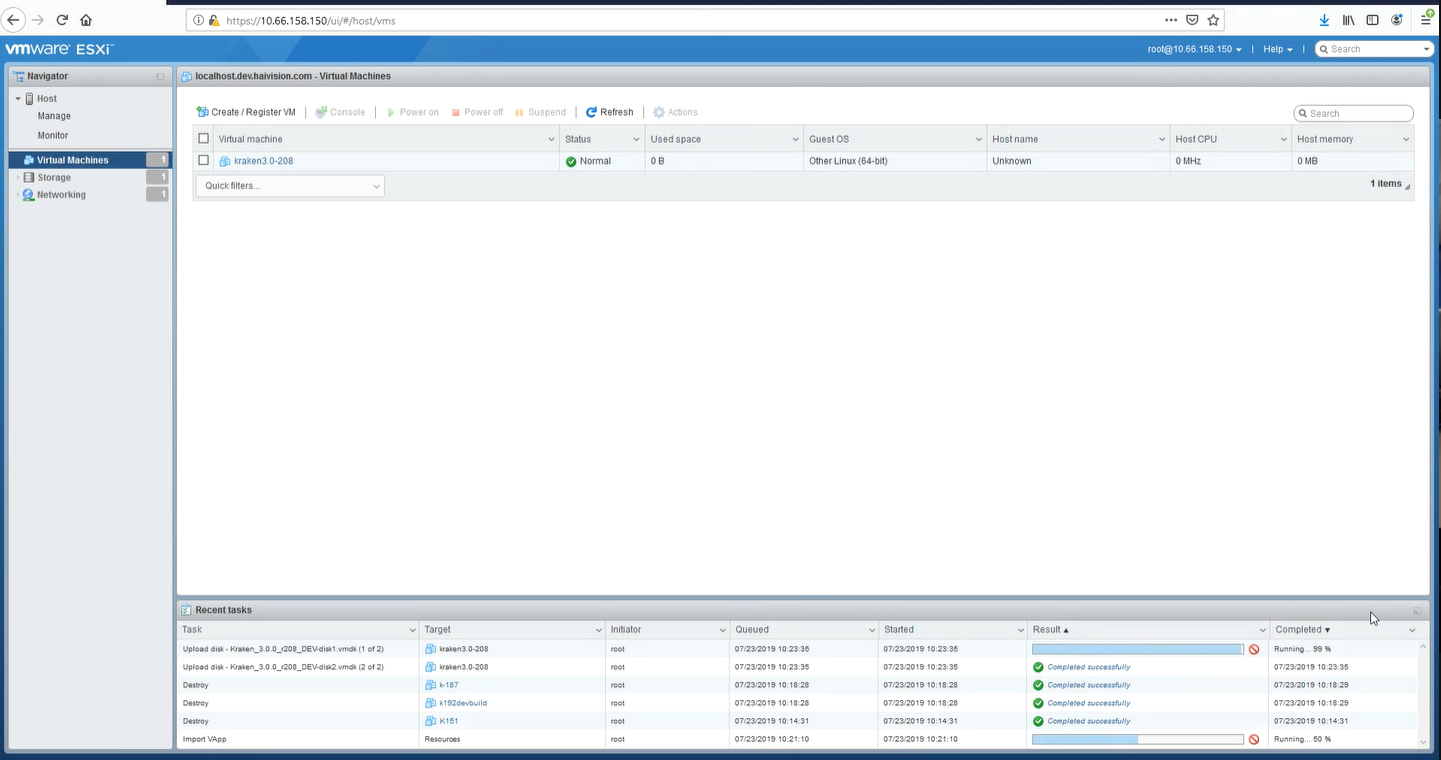Screen dimensions: 1441x760
Task: Click the Actions gear icon
Action: tap(659, 112)
